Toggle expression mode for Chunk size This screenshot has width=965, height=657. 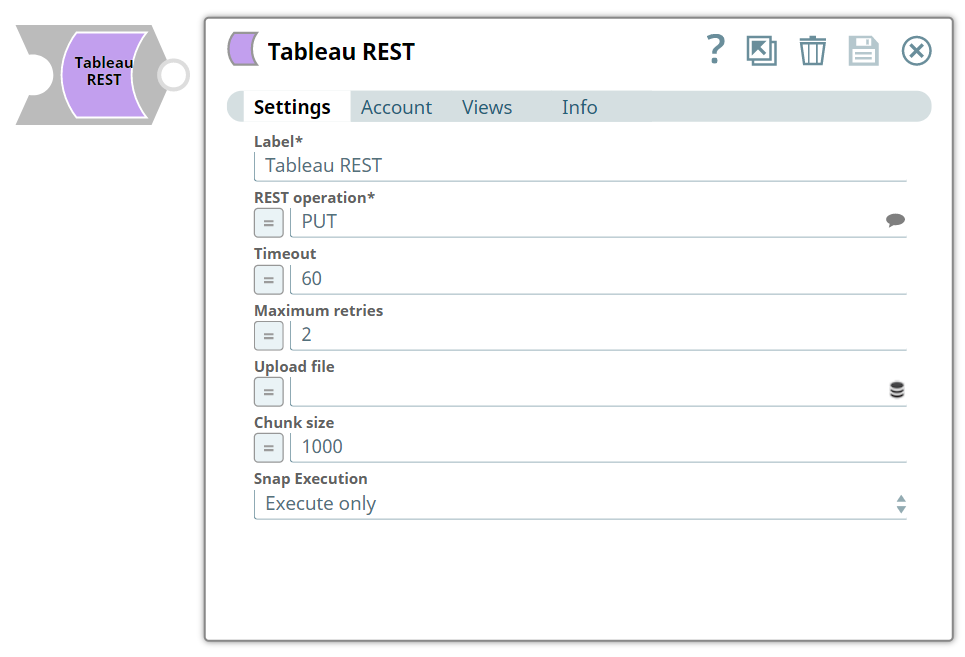click(x=268, y=447)
